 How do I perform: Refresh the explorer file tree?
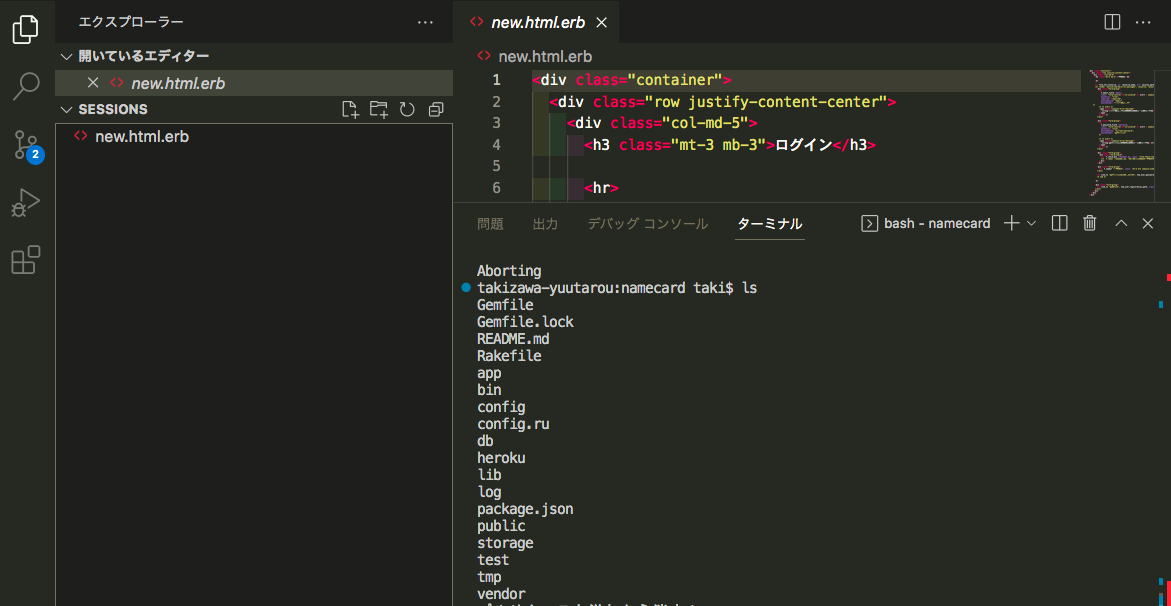pyautogui.click(x=407, y=110)
